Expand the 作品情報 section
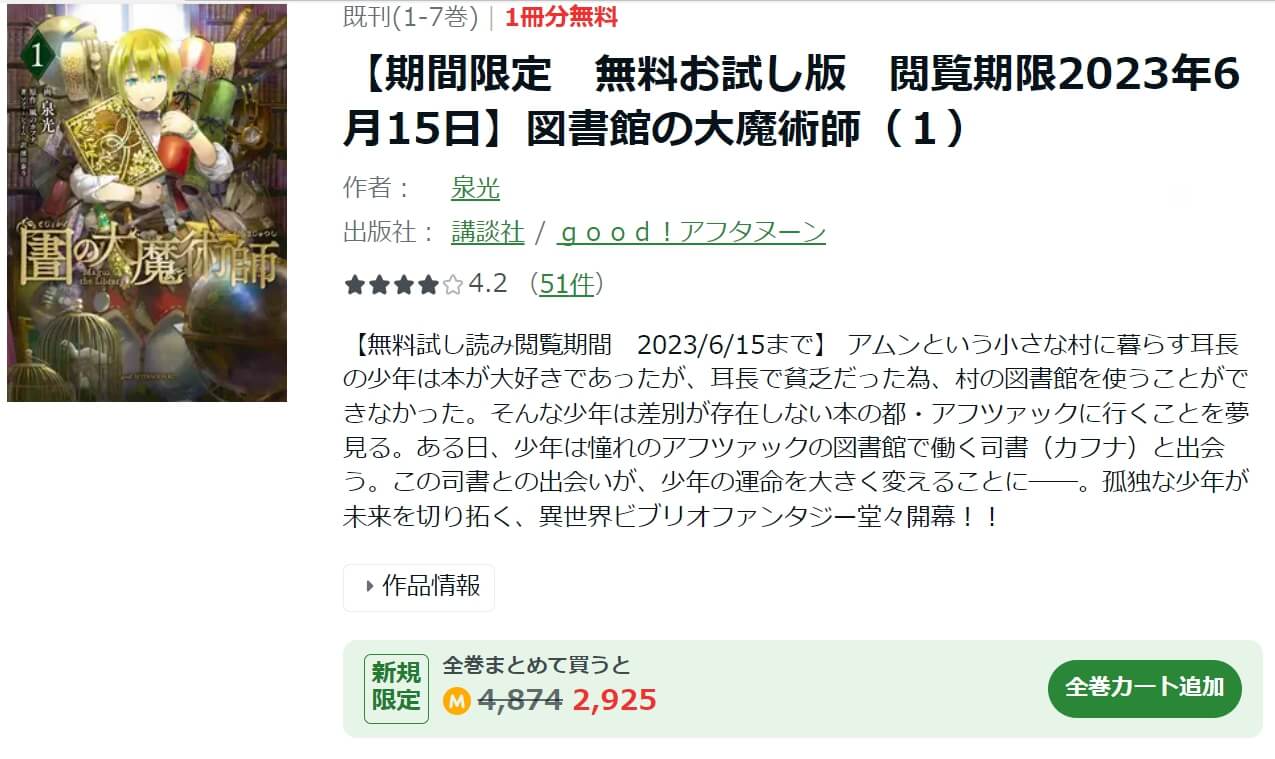Viewport: 1275px width, 759px height. click(419, 587)
